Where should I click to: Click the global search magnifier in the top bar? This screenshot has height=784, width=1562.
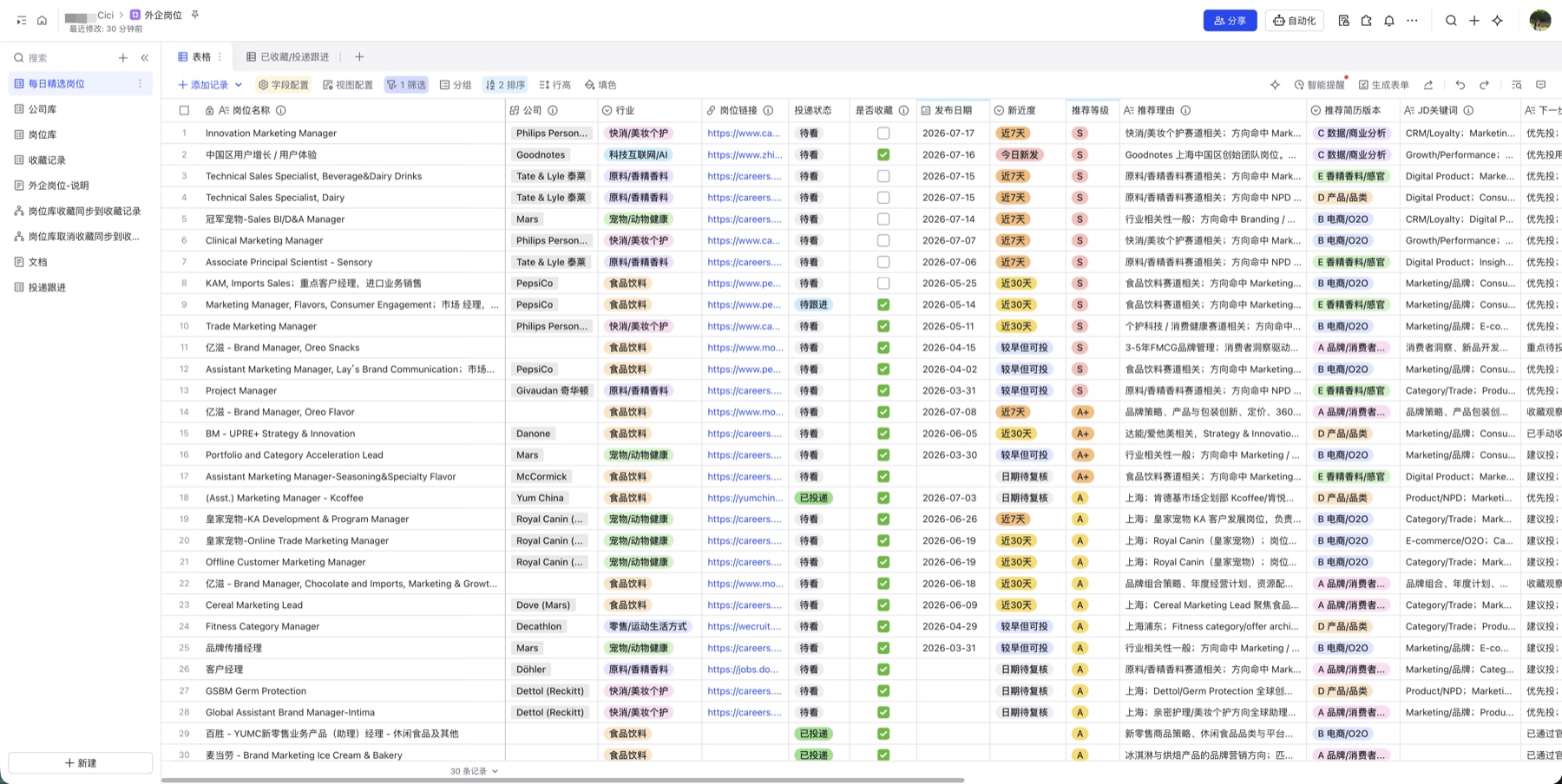1451,21
